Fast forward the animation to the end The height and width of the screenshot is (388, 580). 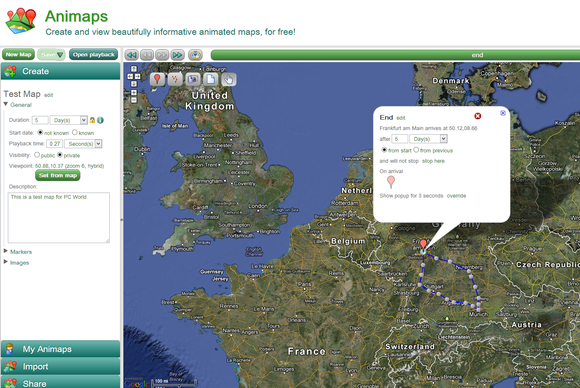pos(177,55)
